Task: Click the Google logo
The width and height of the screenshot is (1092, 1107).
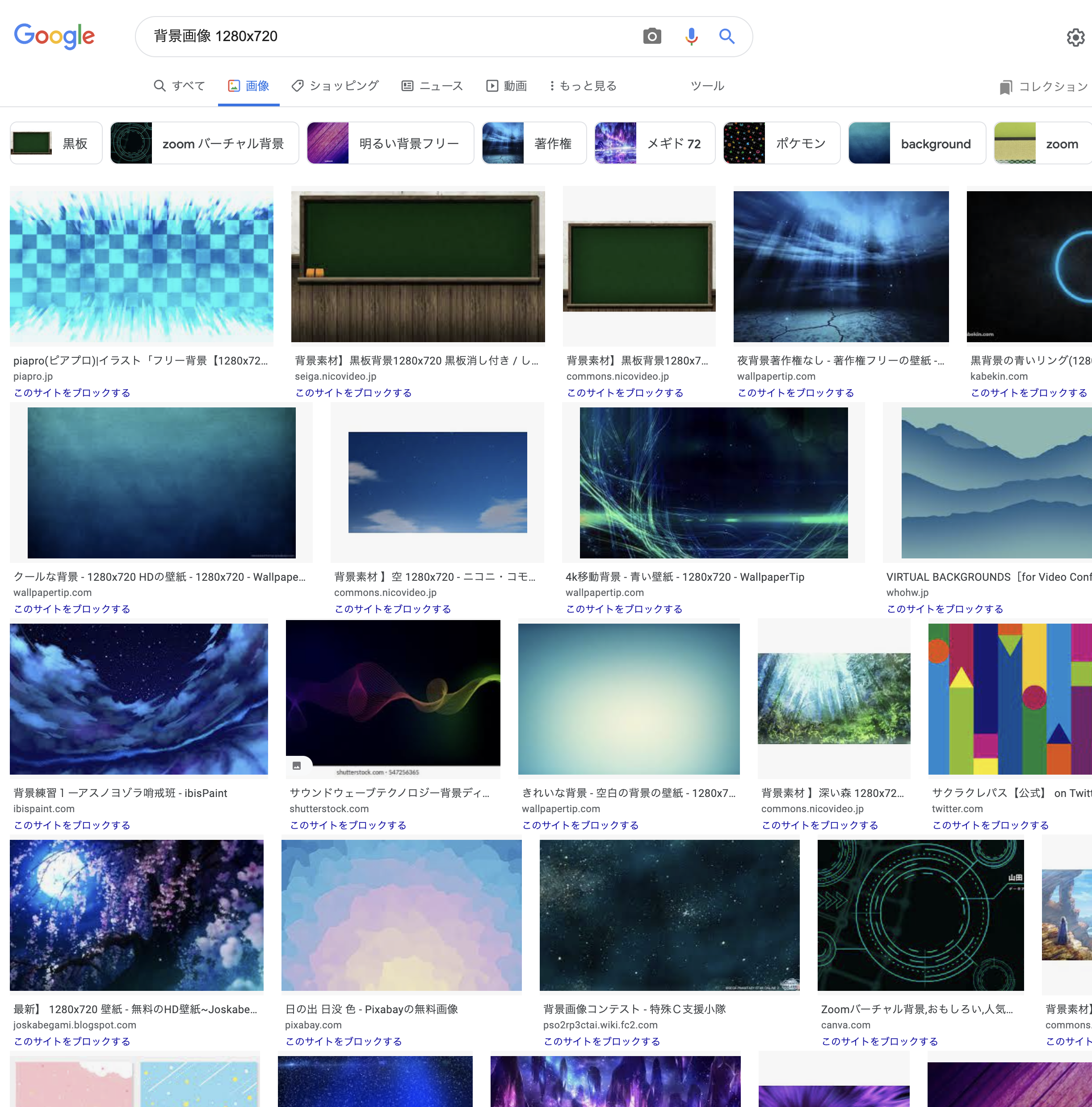Action: (x=55, y=37)
